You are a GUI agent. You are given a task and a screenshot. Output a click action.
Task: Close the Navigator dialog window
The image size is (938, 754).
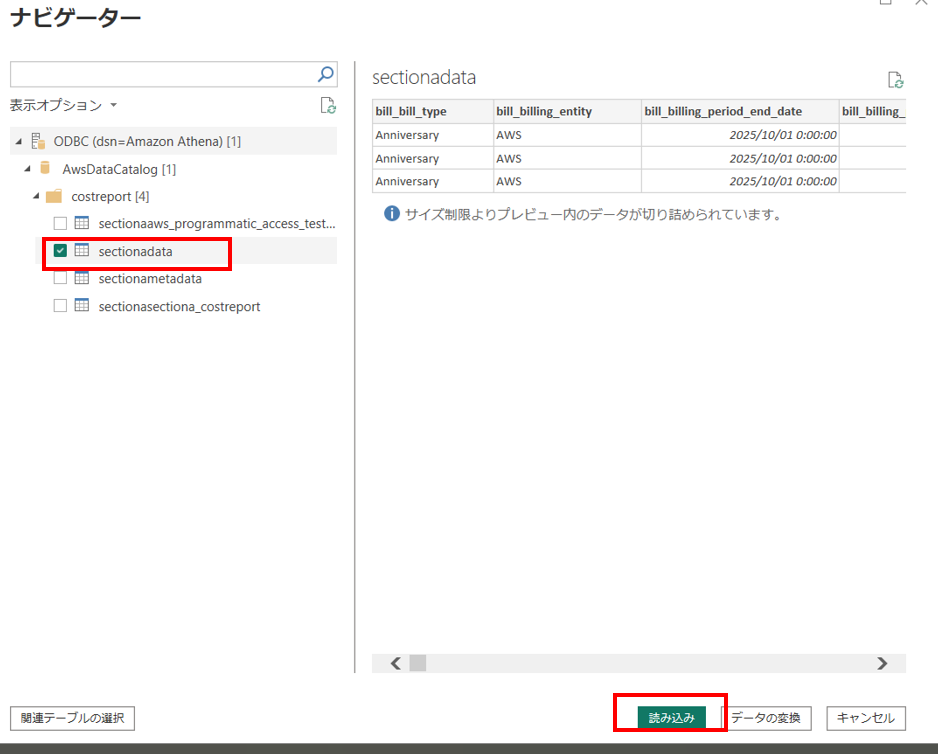(921, 2)
